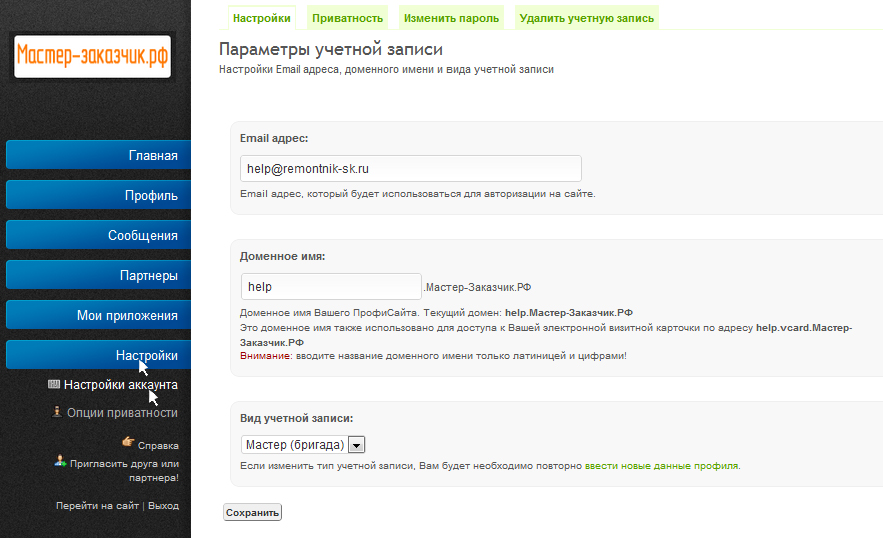Click the Выход logout link
Image resolution: width=883 pixels, height=538 pixels.
point(163,506)
